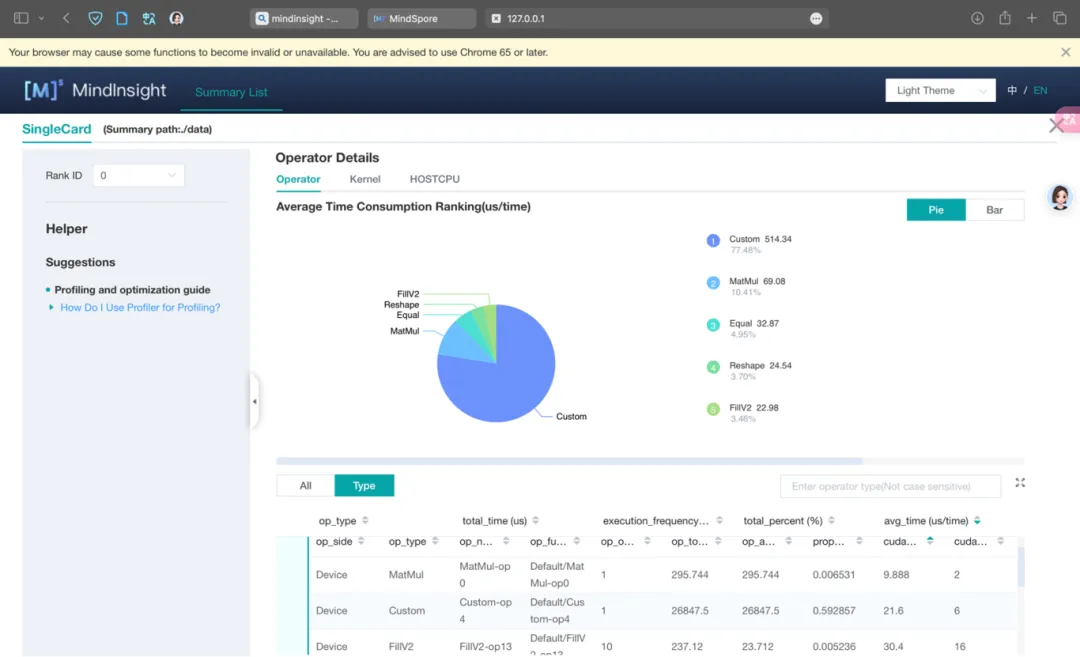1080x657 pixels.
Task: Select the Pie chart view
Action: [x=936, y=210]
